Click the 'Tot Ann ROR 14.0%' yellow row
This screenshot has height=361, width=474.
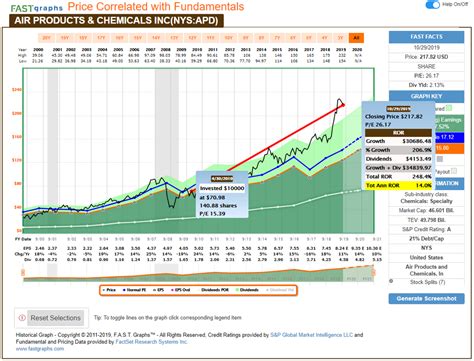click(x=398, y=185)
